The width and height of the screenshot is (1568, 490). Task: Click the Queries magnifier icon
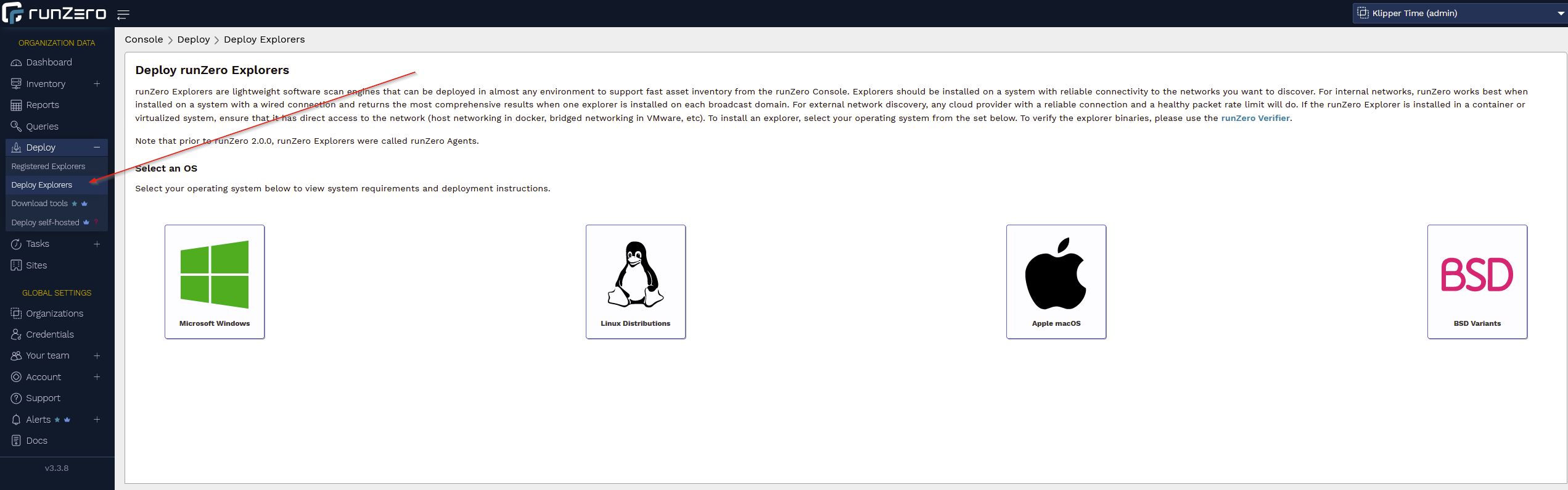coord(16,127)
